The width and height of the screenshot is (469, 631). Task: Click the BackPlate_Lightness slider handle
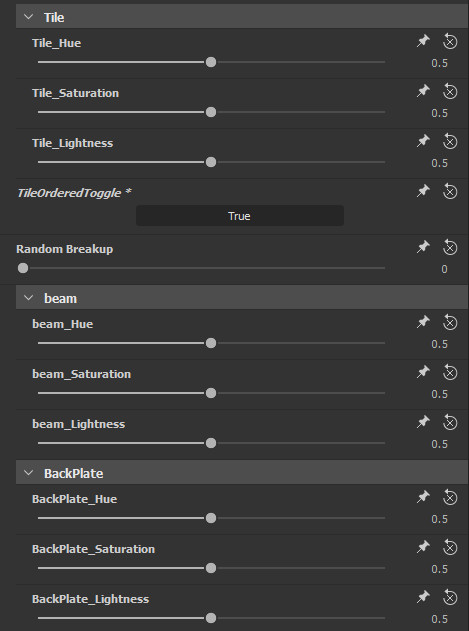(211, 618)
